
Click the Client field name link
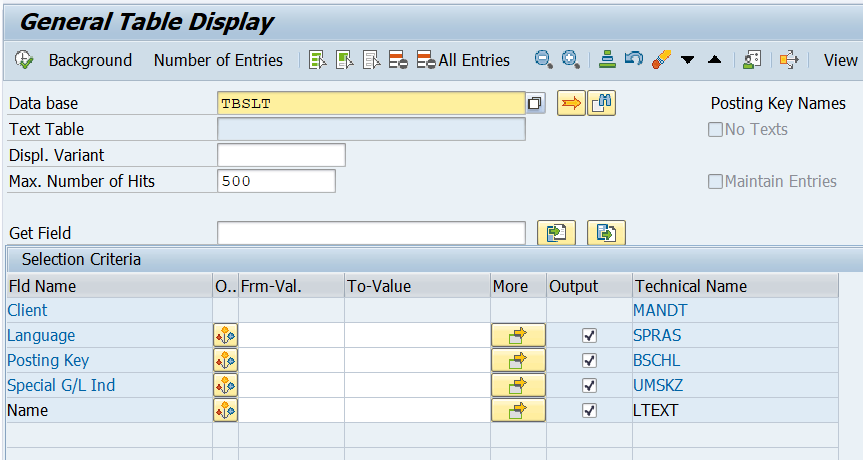point(28,310)
